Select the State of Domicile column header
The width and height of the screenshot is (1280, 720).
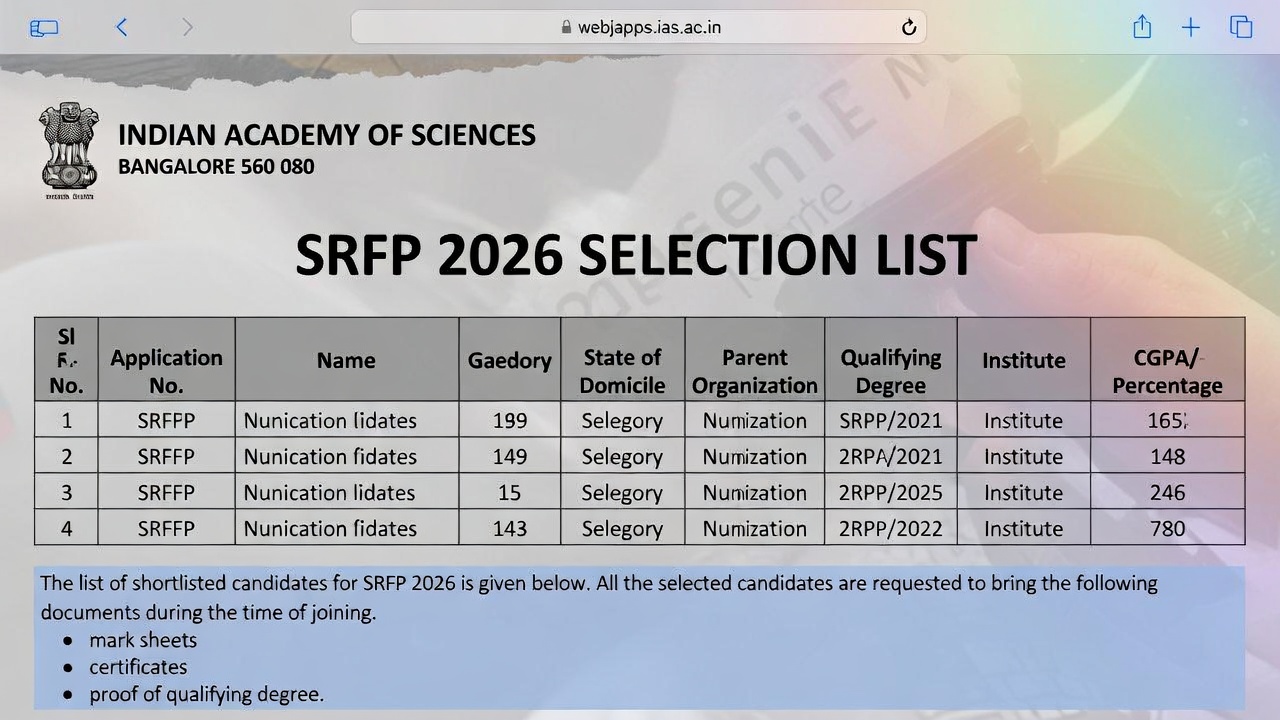(x=622, y=371)
